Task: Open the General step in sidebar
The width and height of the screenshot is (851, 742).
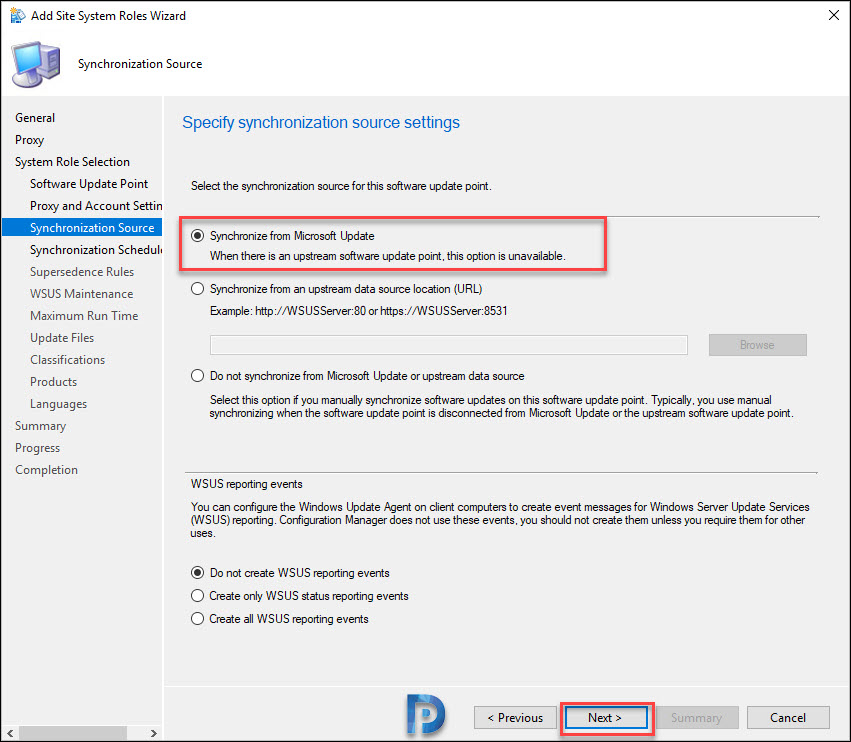Action: point(35,118)
